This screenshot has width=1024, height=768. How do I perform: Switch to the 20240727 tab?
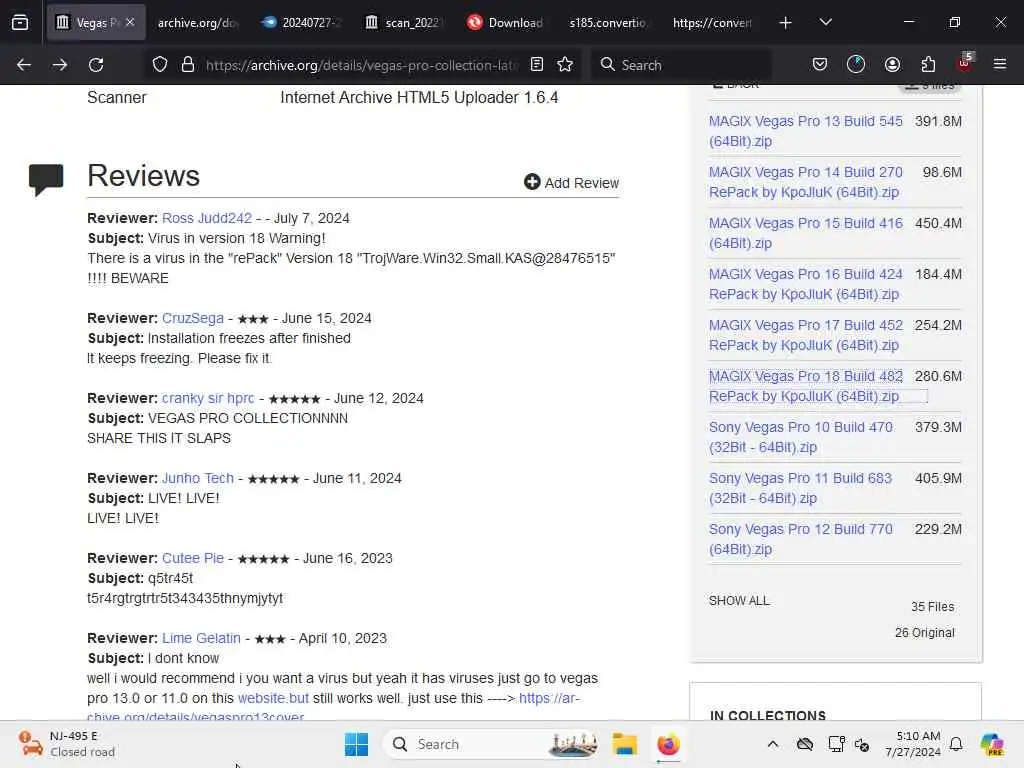tap(301, 22)
